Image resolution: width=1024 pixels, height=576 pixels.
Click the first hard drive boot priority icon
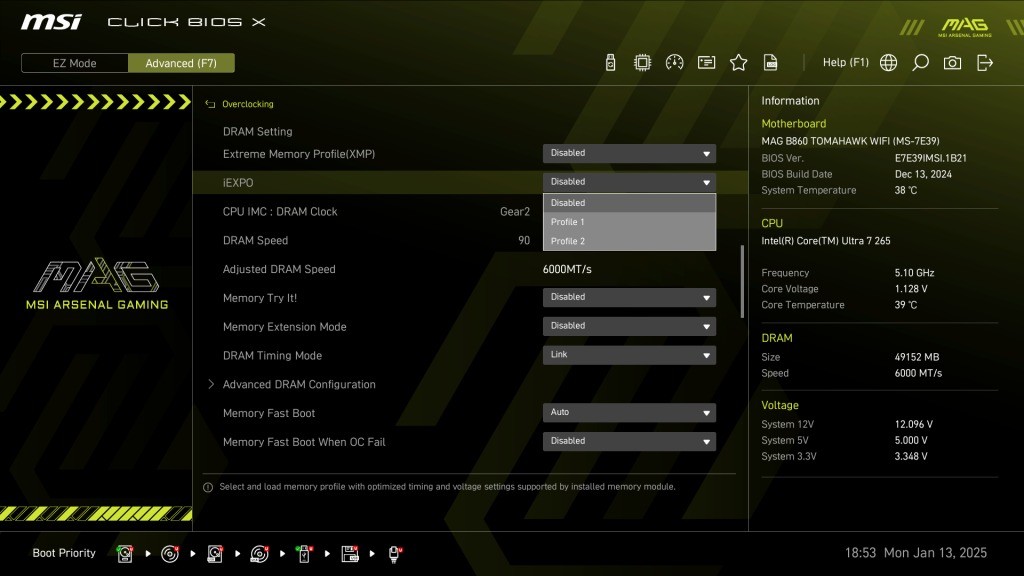click(x=125, y=553)
